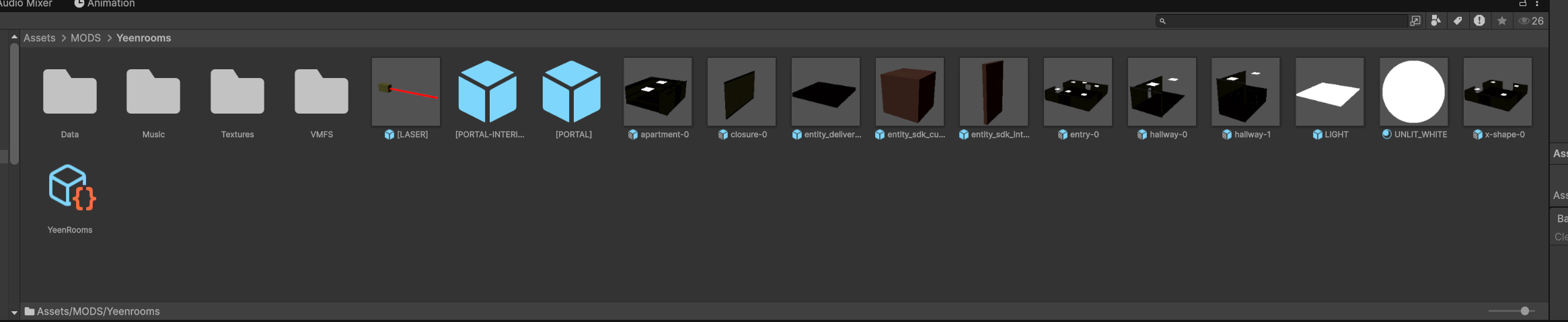
Task: Toggle hidden packages visibility eye showing 26
Action: [1531, 21]
